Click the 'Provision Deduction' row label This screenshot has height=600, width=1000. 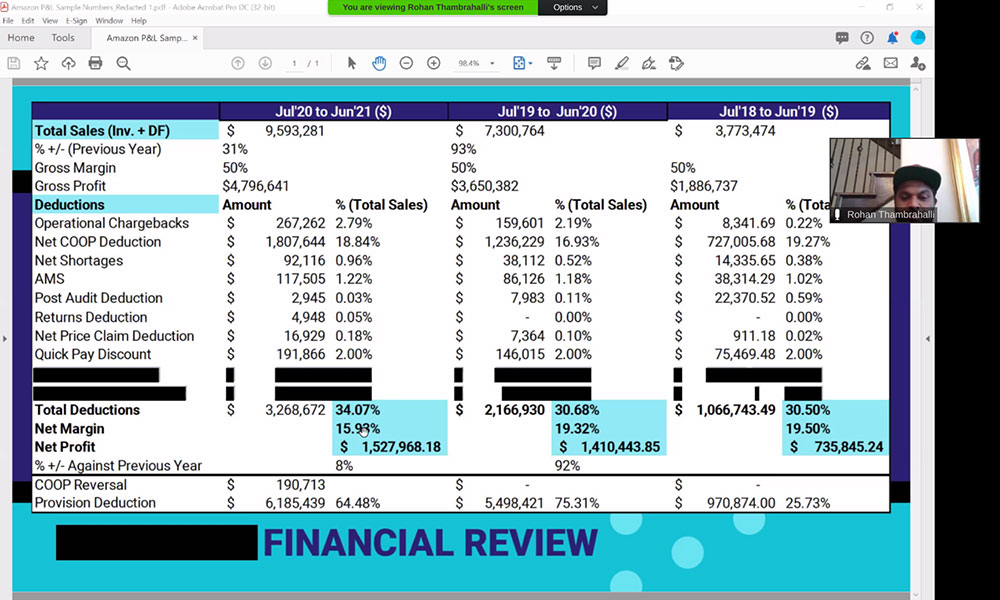95,502
